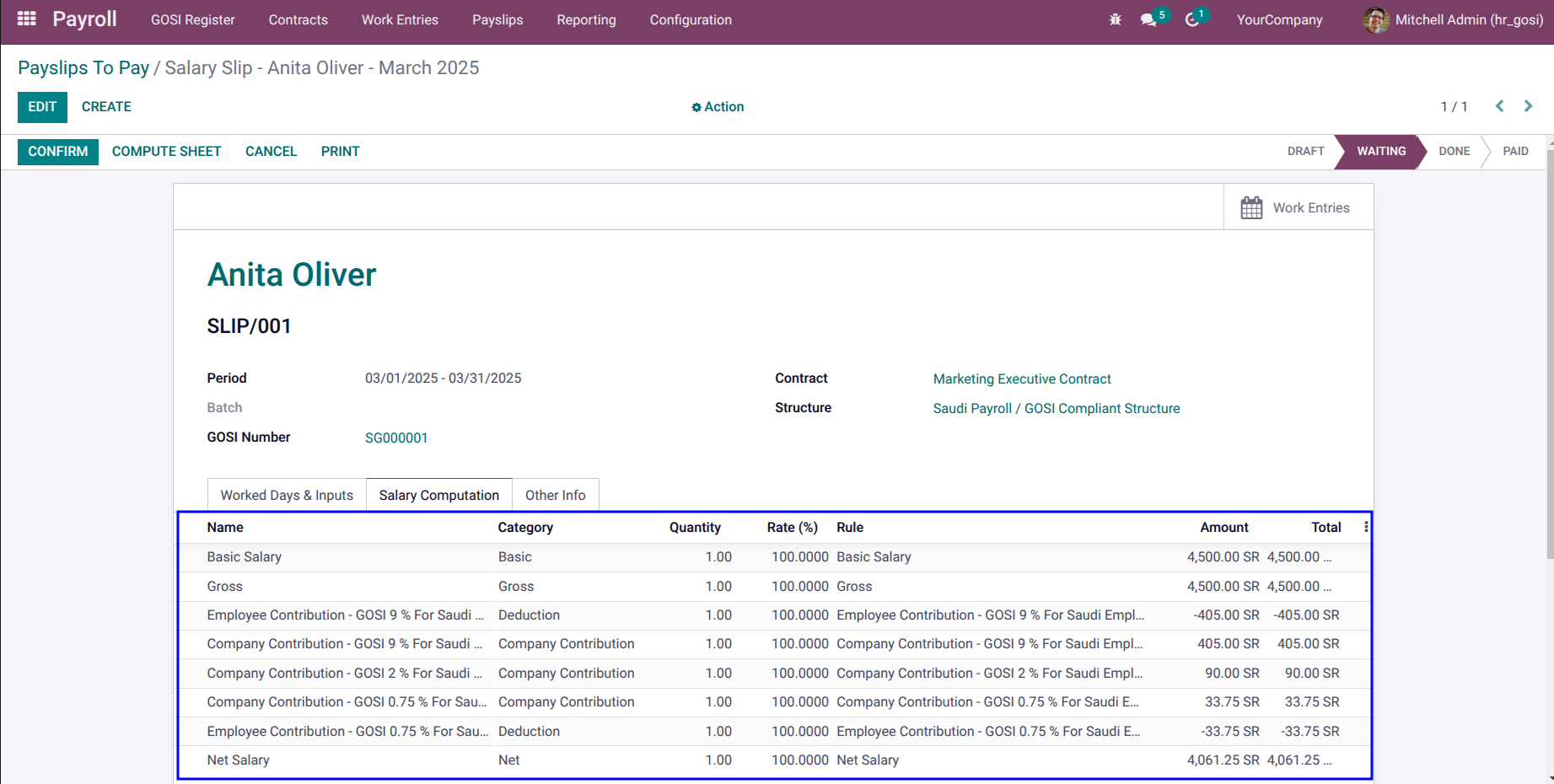Click Compute Sheet button
The image size is (1554, 784).
(x=166, y=152)
